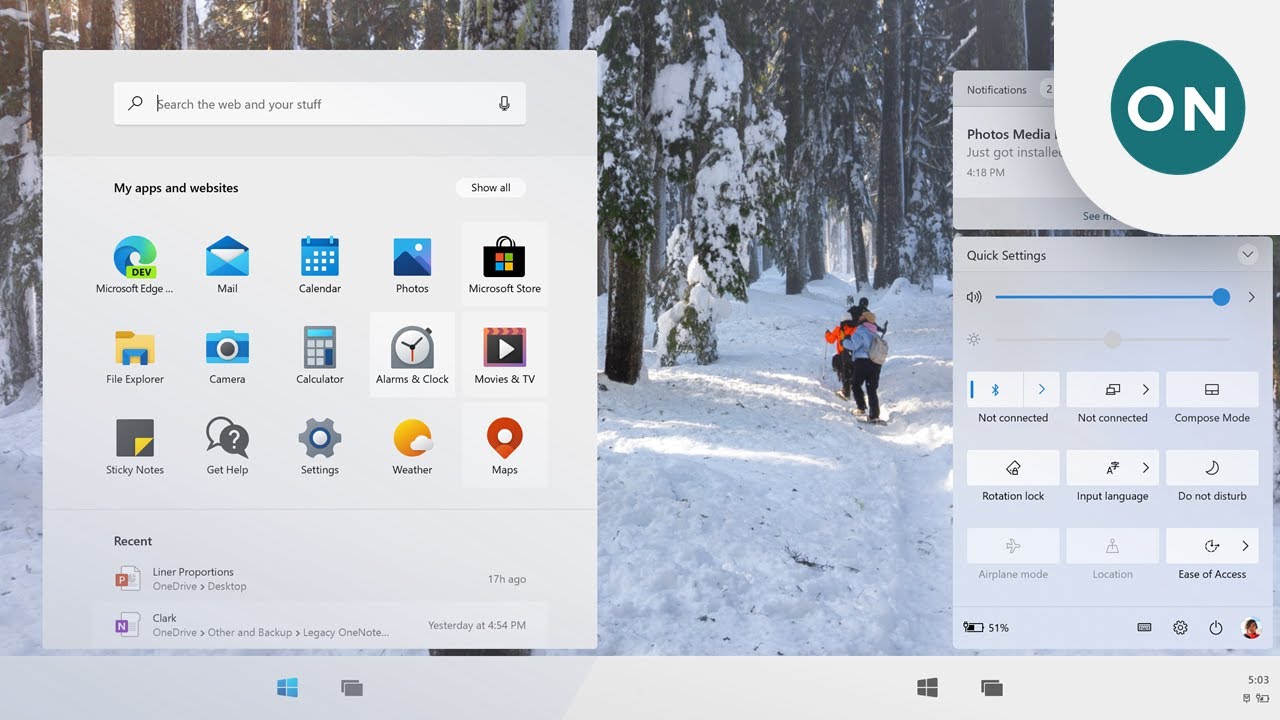Click the taskbar clock showing 5:03
Viewport: 1280px width, 720px height.
[x=1258, y=680]
